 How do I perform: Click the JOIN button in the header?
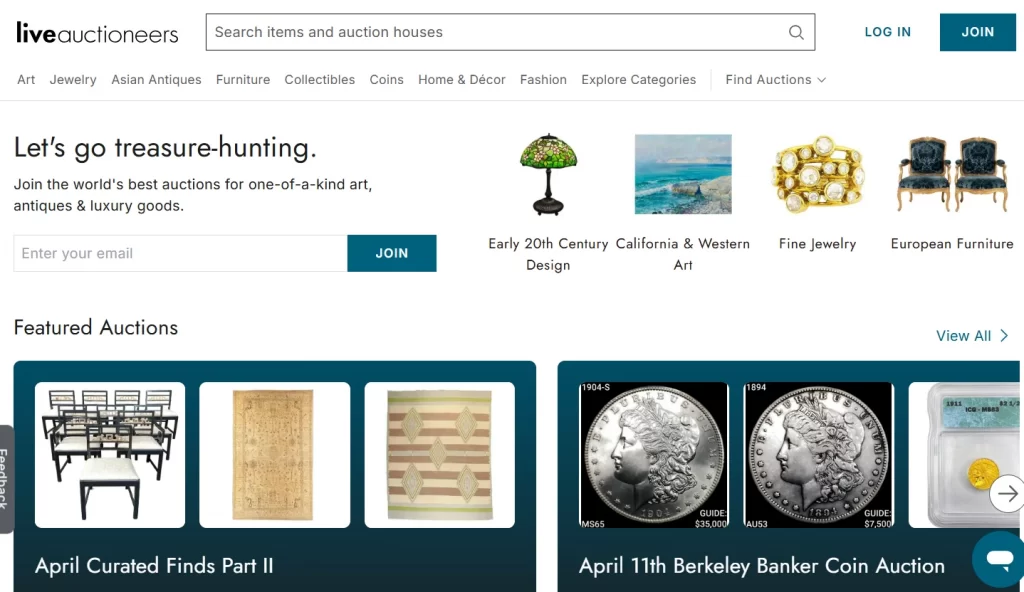coord(977,32)
